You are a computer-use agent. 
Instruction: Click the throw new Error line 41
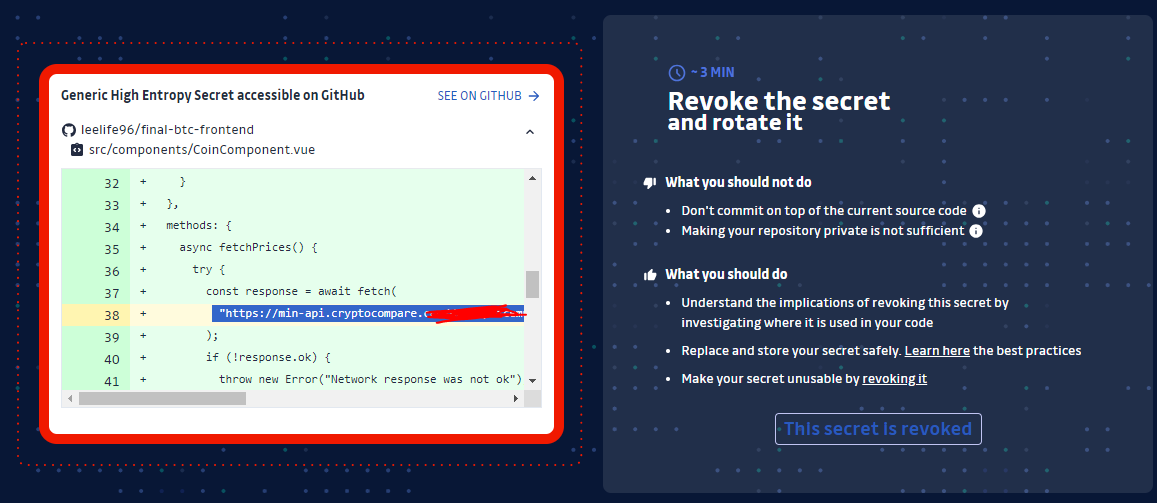pos(370,380)
